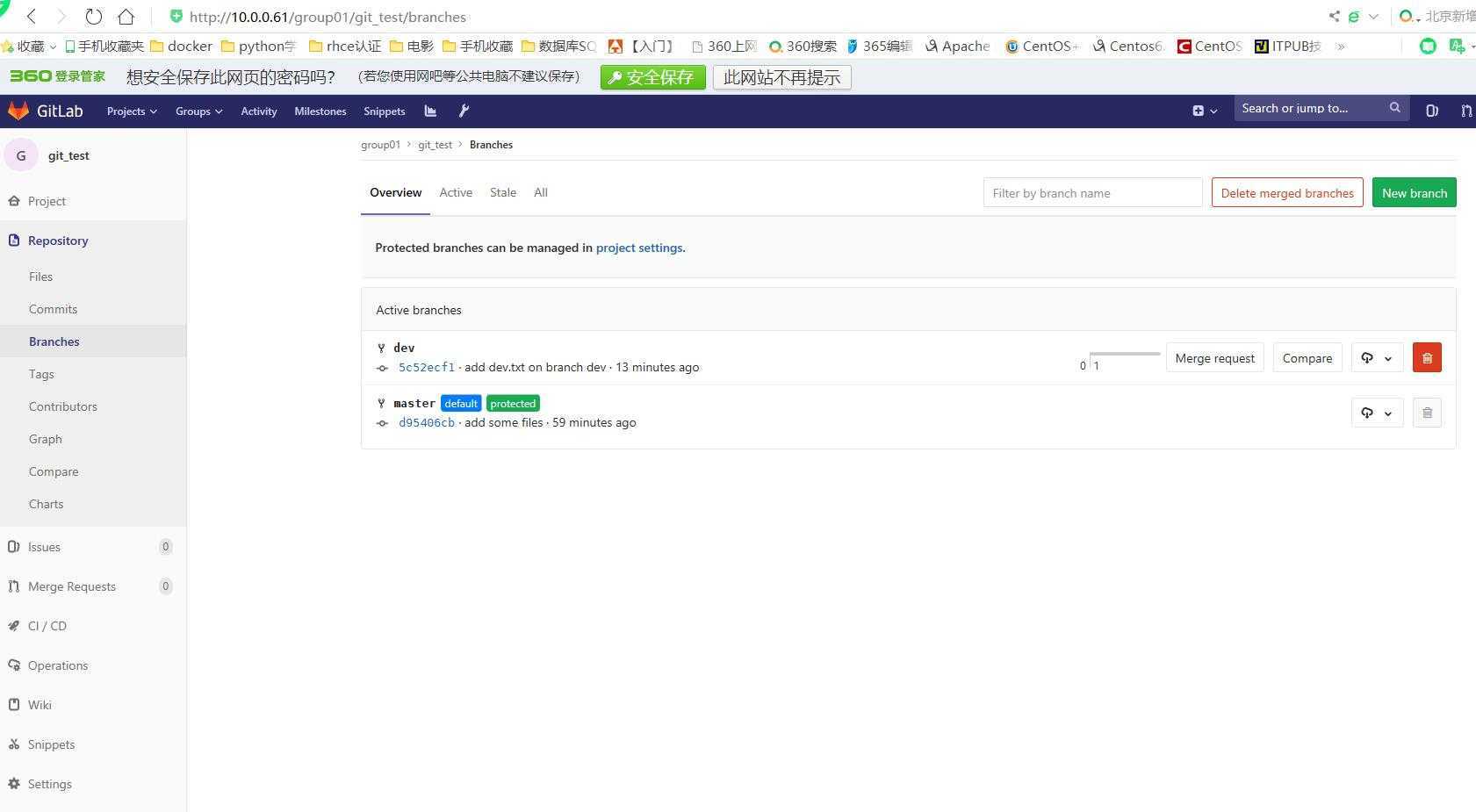
Task: Open commit 5c52ecf1 link
Action: (427, 368)
